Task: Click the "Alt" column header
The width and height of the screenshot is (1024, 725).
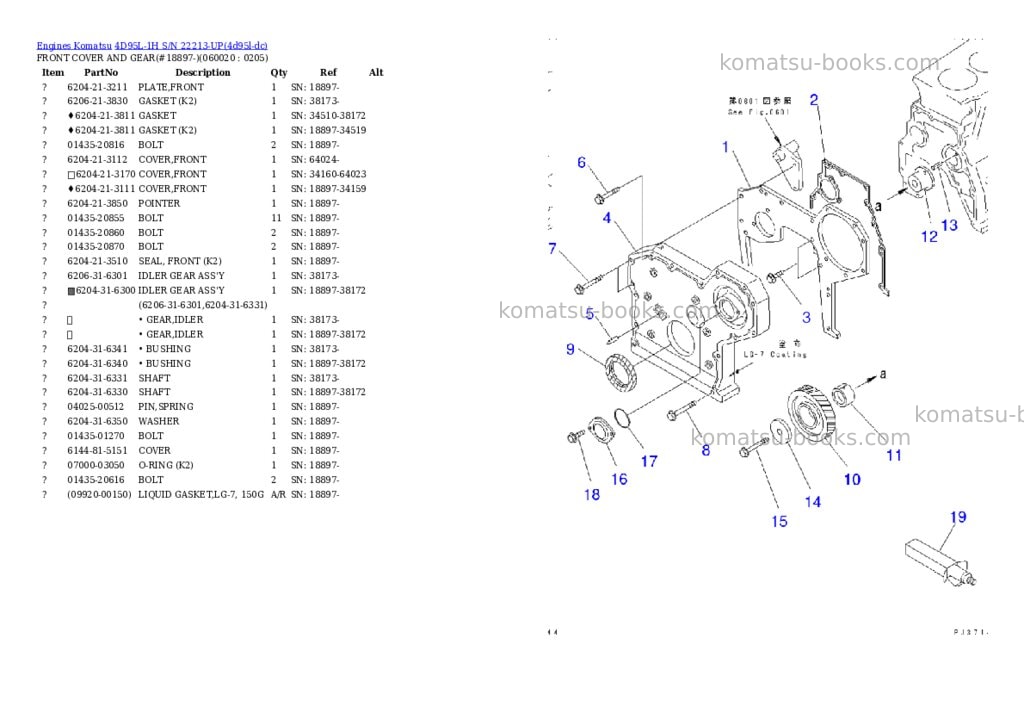Action: point(376,72)
